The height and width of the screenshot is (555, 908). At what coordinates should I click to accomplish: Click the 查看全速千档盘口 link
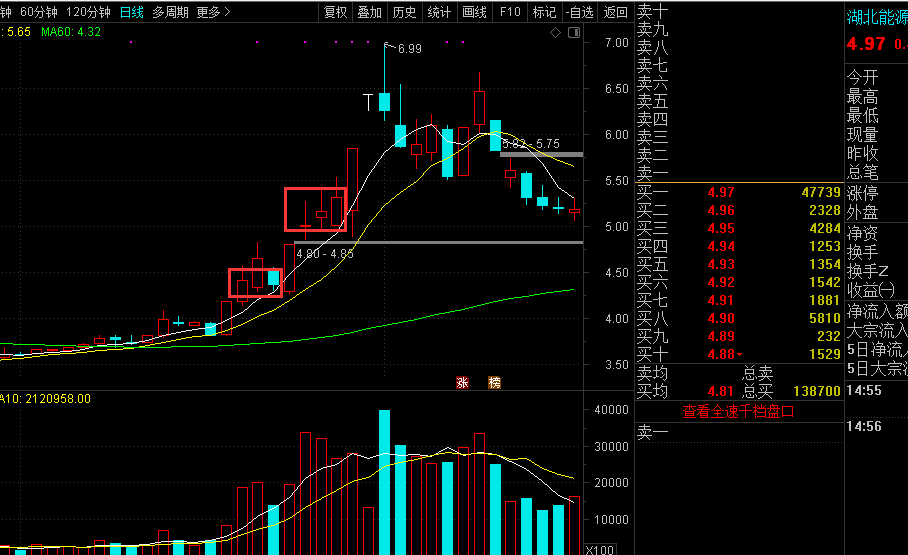pyautogui.click(x=738, y=410)
